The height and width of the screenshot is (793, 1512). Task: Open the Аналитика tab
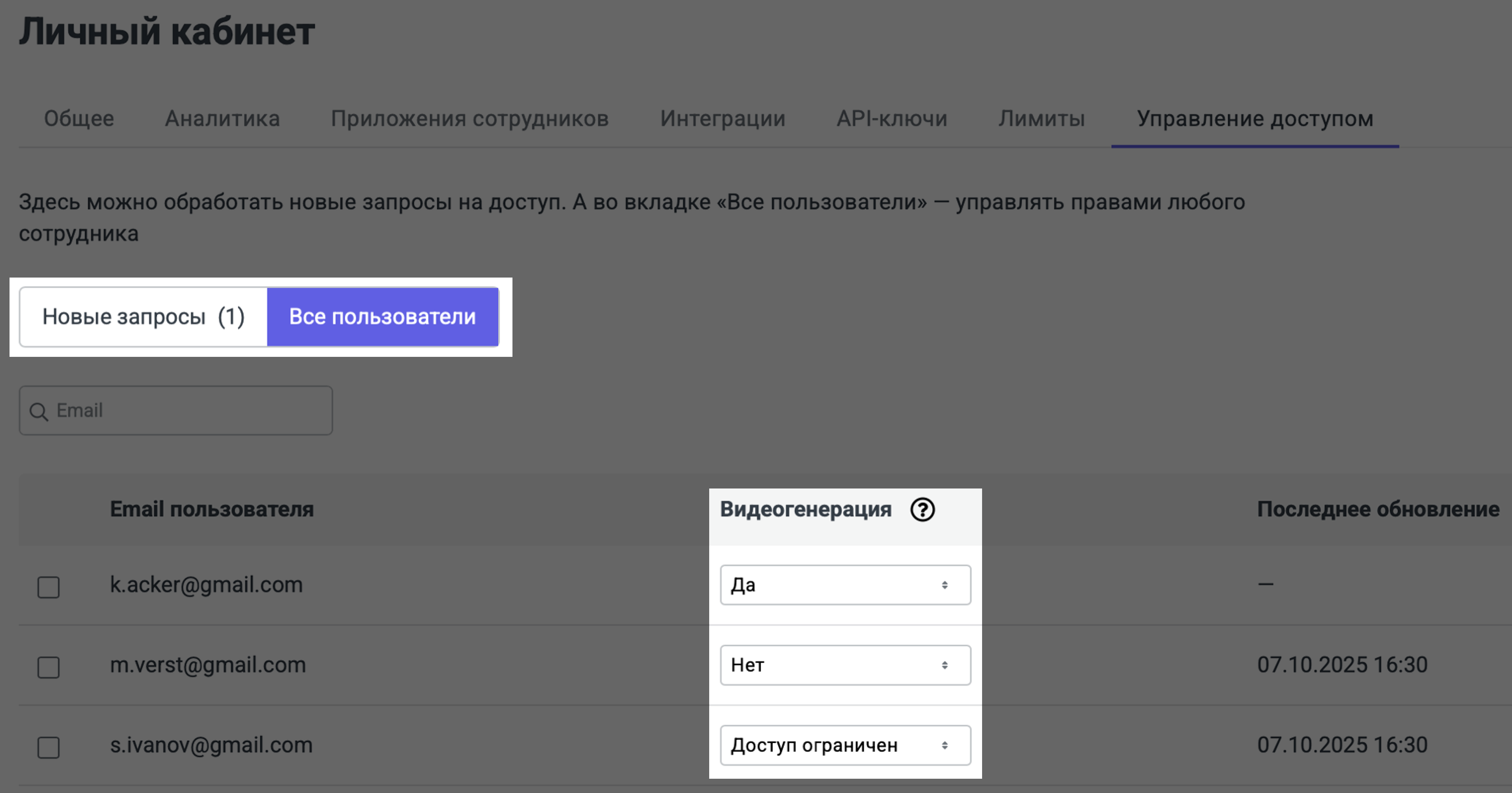tap(223, 119)
